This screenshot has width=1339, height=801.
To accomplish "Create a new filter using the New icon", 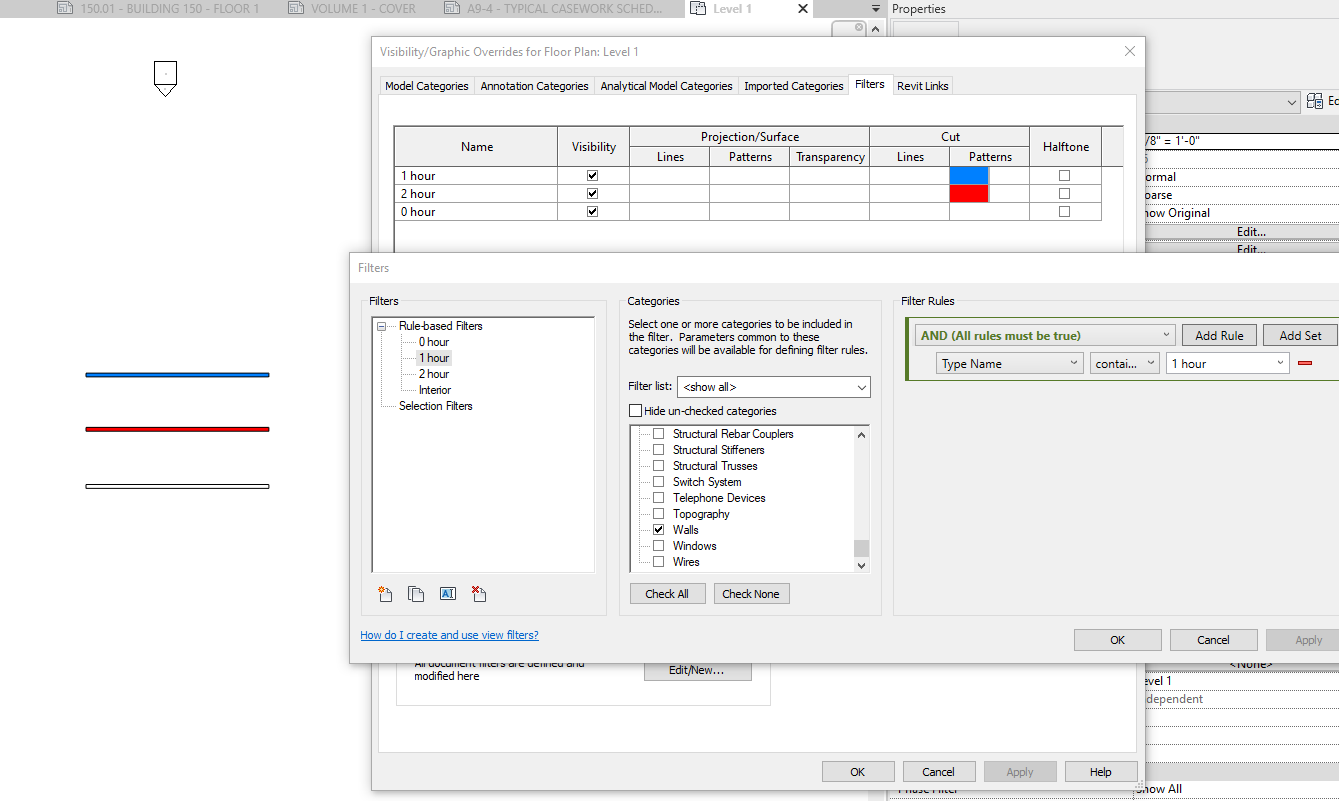I will pyautogui.click(x=385, y=593).
